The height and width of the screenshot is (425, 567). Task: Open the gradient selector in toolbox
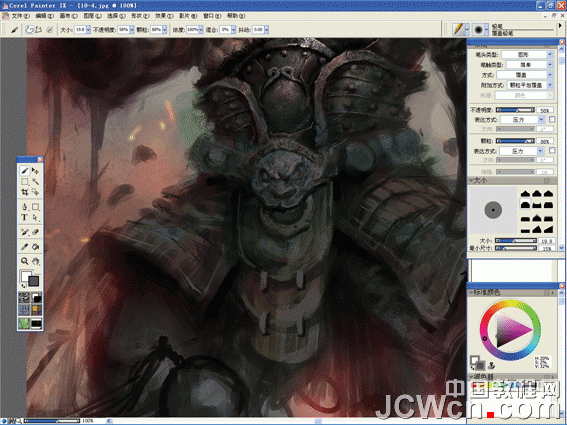click(36, 298)
